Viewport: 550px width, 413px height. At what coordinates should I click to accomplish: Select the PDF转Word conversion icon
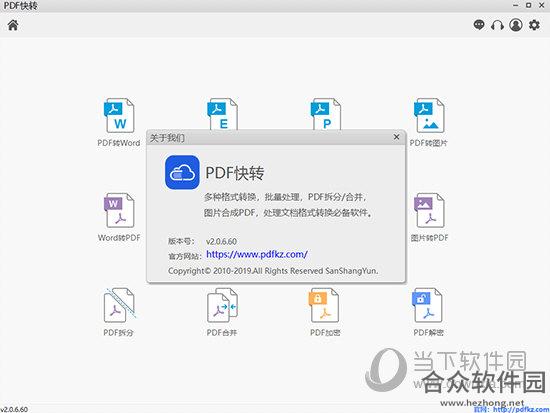click(x=119, y=115)
